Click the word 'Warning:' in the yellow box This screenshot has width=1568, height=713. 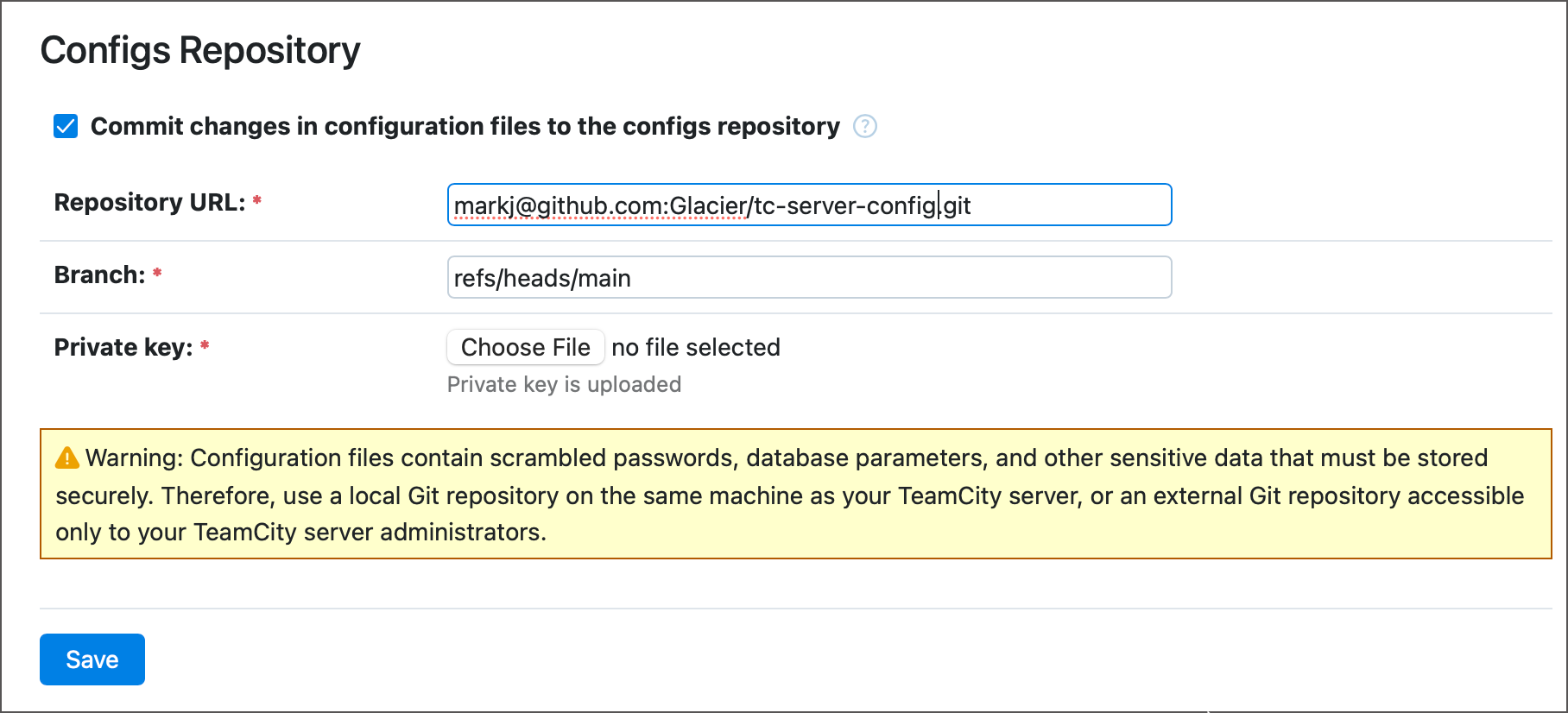pos(134,457)
